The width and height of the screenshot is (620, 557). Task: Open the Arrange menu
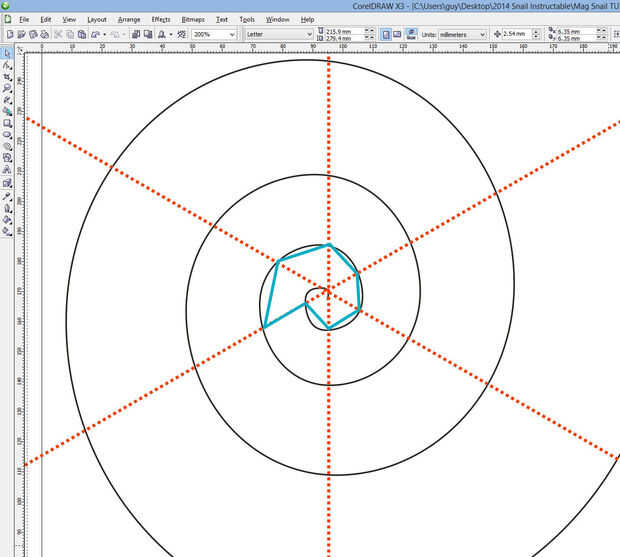128,19
